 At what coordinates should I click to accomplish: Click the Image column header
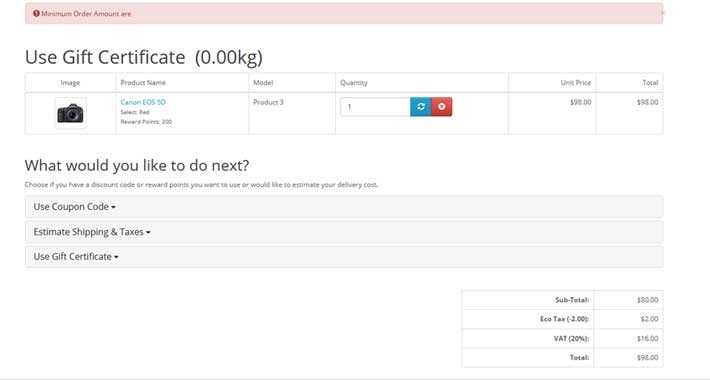70,83
